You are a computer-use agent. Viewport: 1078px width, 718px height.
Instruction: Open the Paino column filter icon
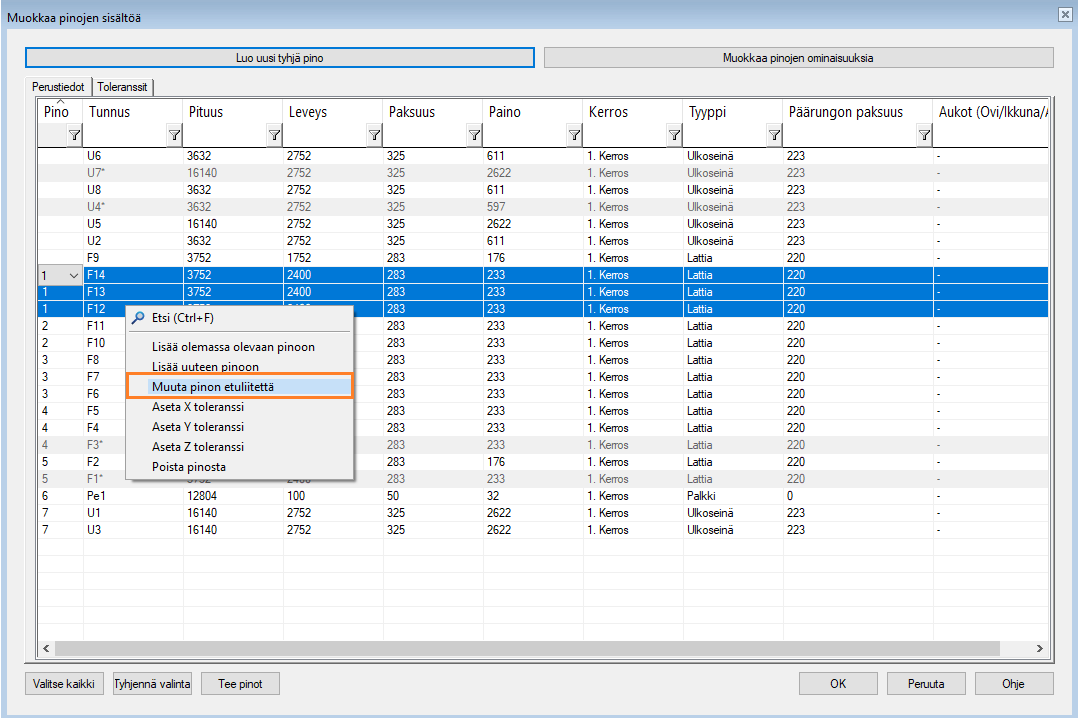click(574, 135)
